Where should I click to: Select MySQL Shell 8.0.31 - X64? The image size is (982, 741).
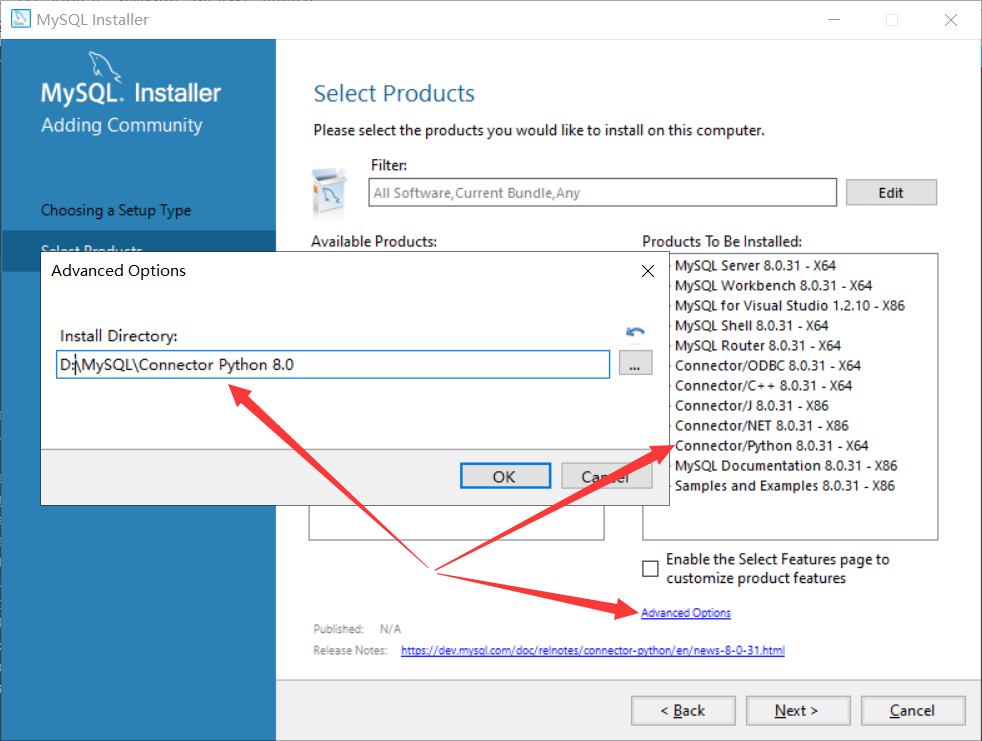click(x=752, y=326)
